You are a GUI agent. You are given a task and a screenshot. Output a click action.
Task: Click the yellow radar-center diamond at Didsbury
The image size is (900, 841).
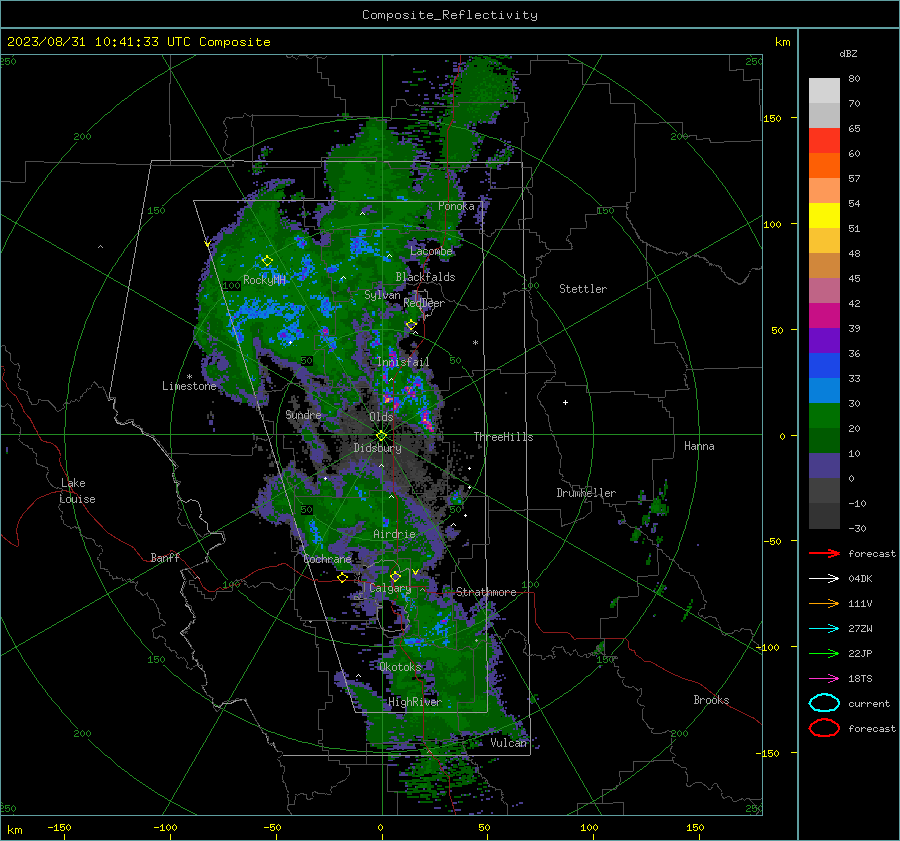click(x=381, y=436)
